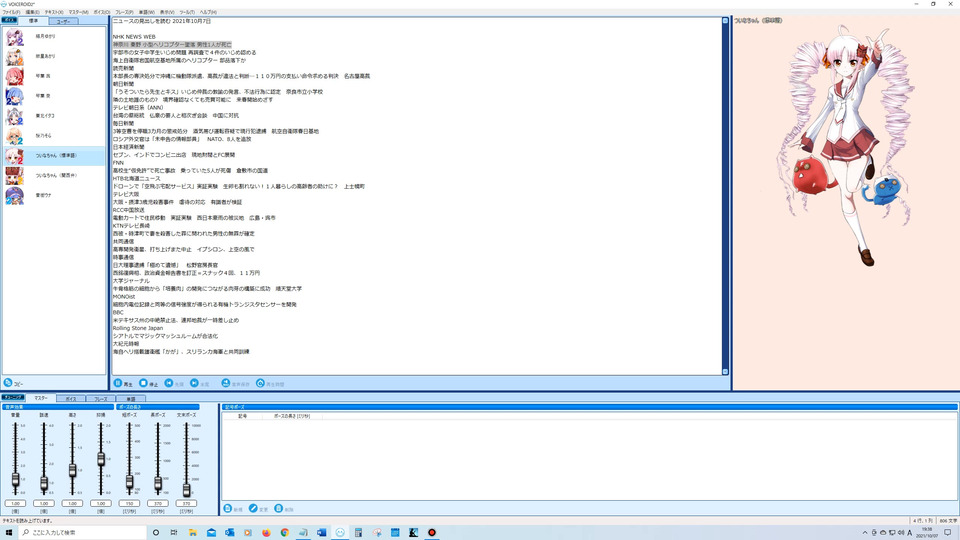Click the 短ポーズ short pause slider handle
Image resolution: width=960 pixels, height=540 pixels.
coord(129,482)
